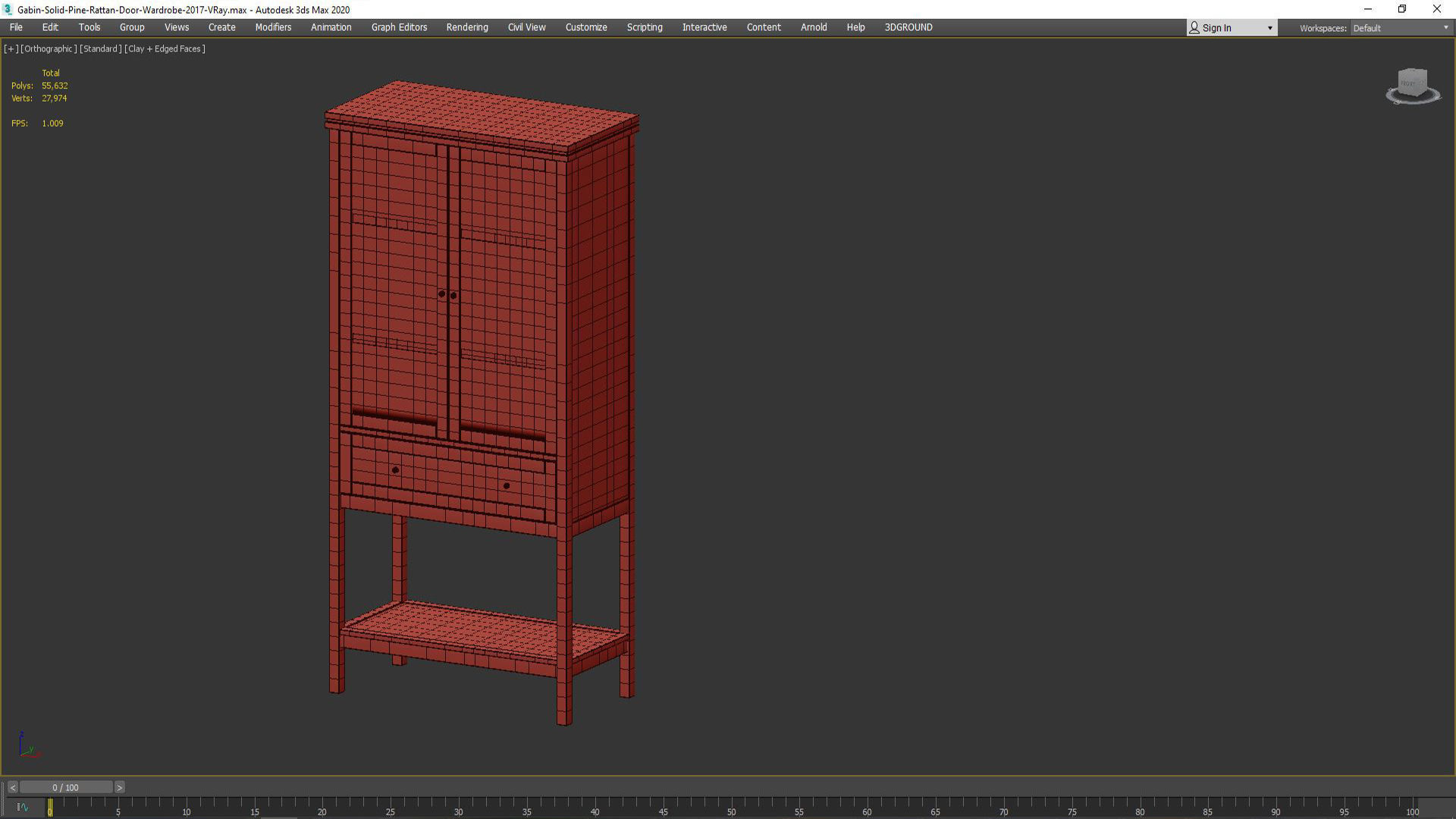Image resolution: width=1456 pixels, height=819 pixels.
Task: Click the [Clay + Edged Faces] label
Action: [x=165, y=49]
